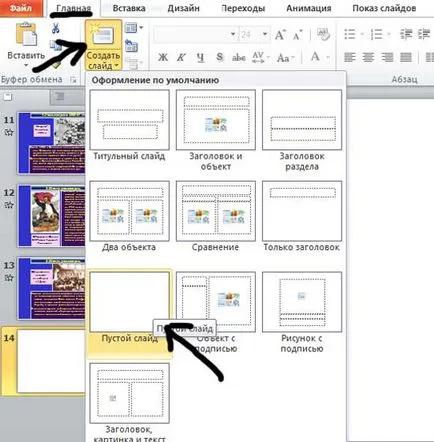The height and width of the screenshot is (442, 434).
Task: Toggle Underline (Ч) formatting
Action: (200, 57)
